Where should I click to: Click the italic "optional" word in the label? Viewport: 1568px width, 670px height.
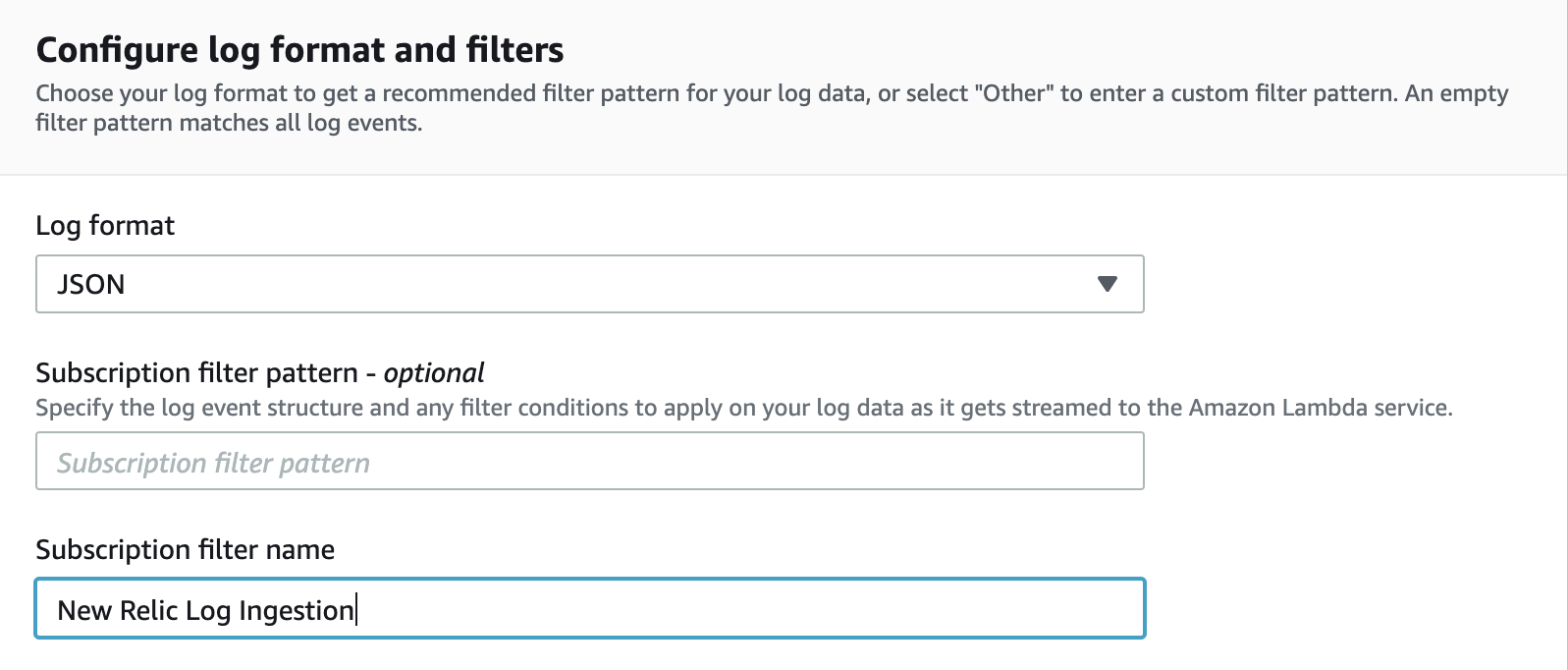coord(434,373)
